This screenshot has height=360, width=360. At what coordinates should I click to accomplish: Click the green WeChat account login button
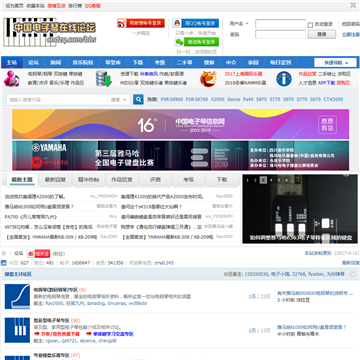(197, 42)
